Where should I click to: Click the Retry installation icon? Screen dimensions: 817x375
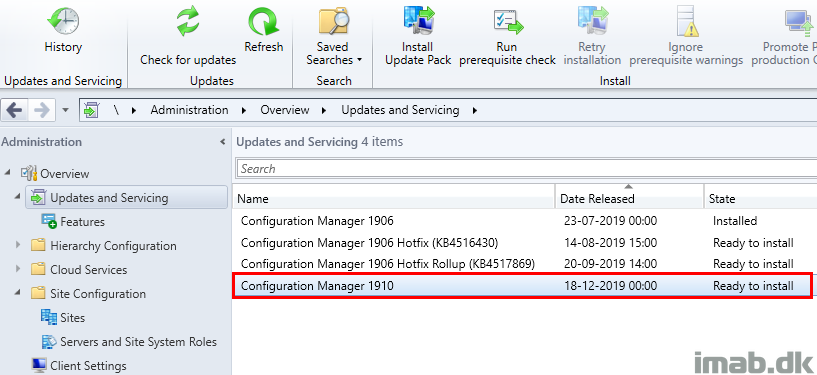tap(592, 21)
